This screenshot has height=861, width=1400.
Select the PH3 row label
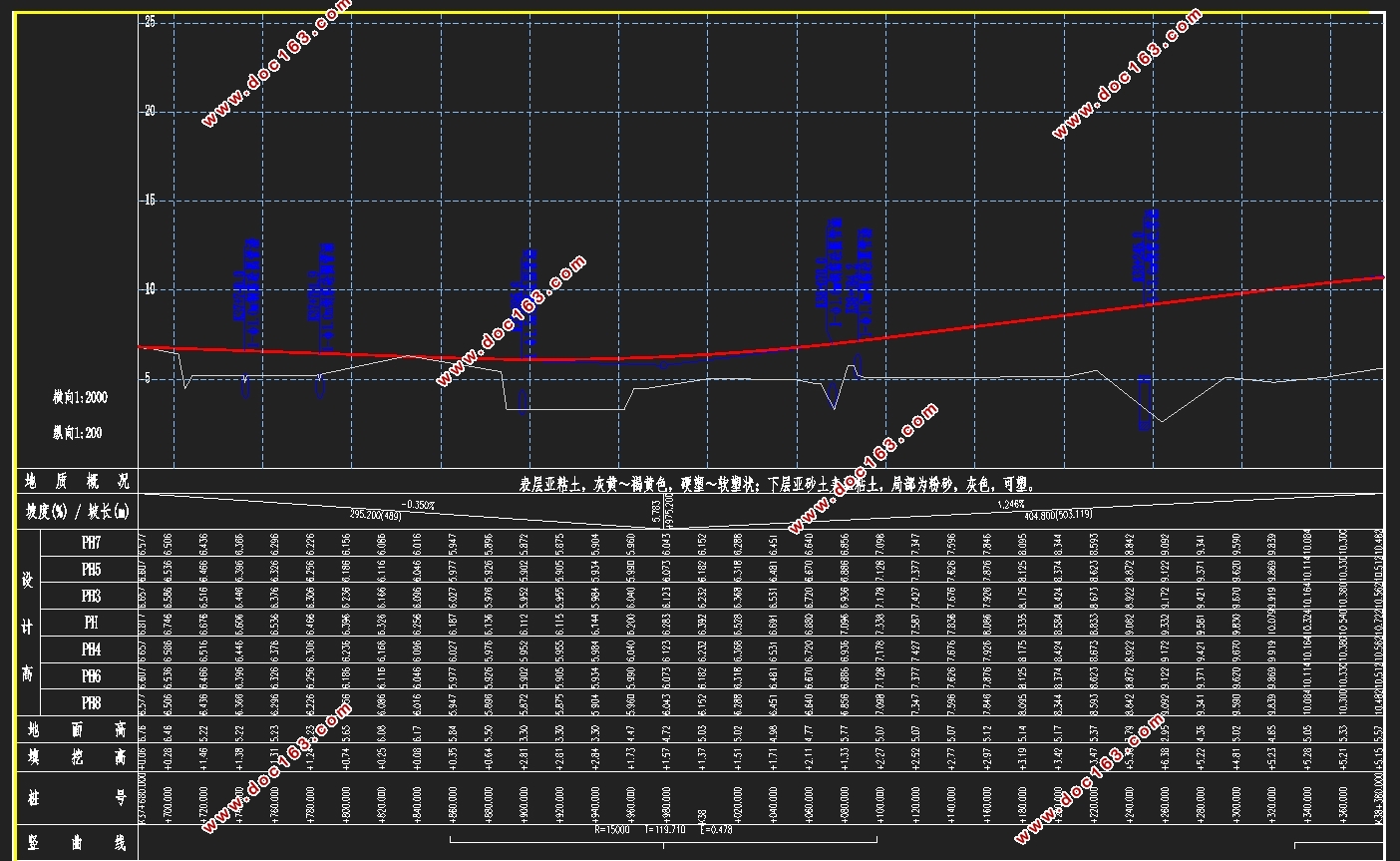tap(91, 596)
